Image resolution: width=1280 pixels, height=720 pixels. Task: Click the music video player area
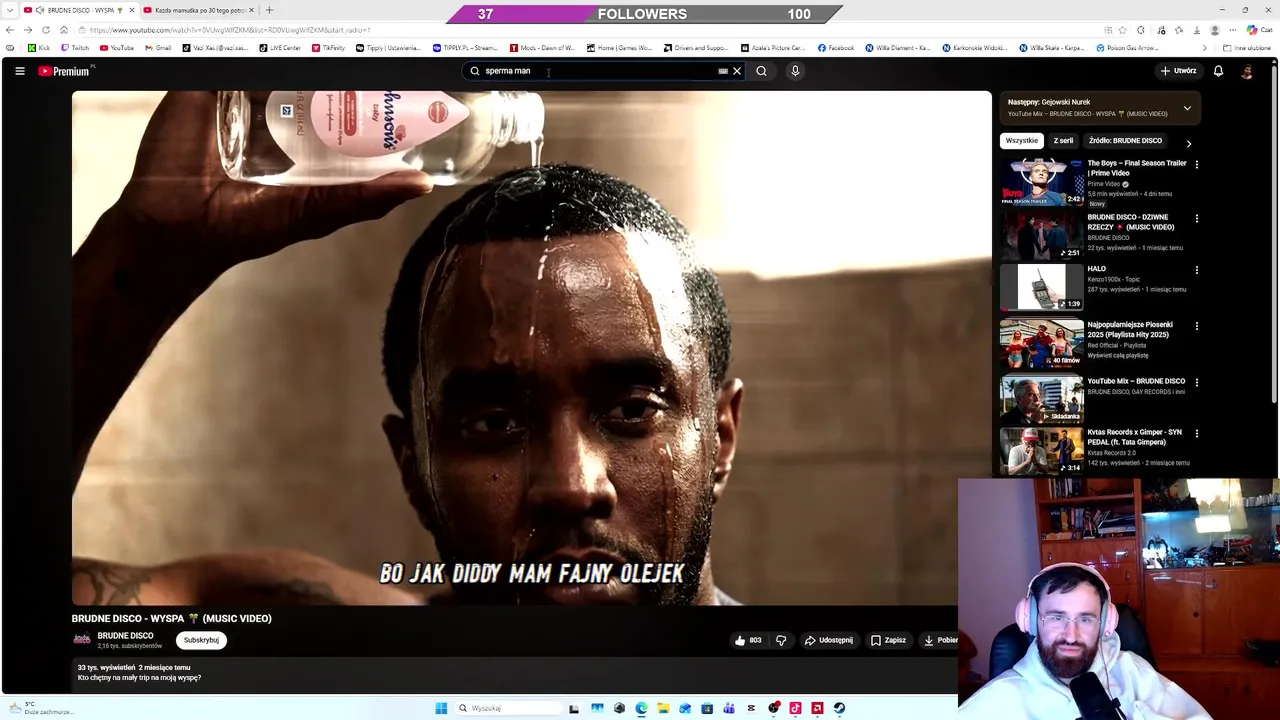click(x=531, y=348)
